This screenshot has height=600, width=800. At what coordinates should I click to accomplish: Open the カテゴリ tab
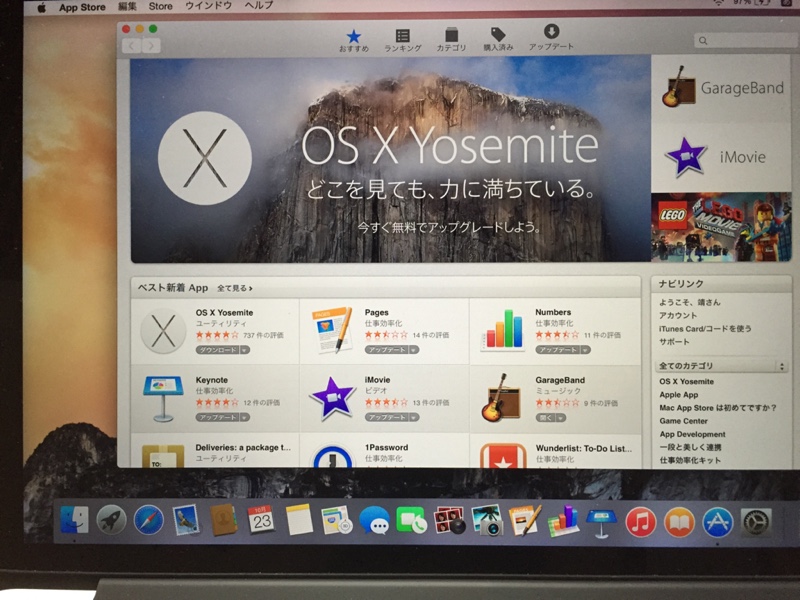[451, 40]
